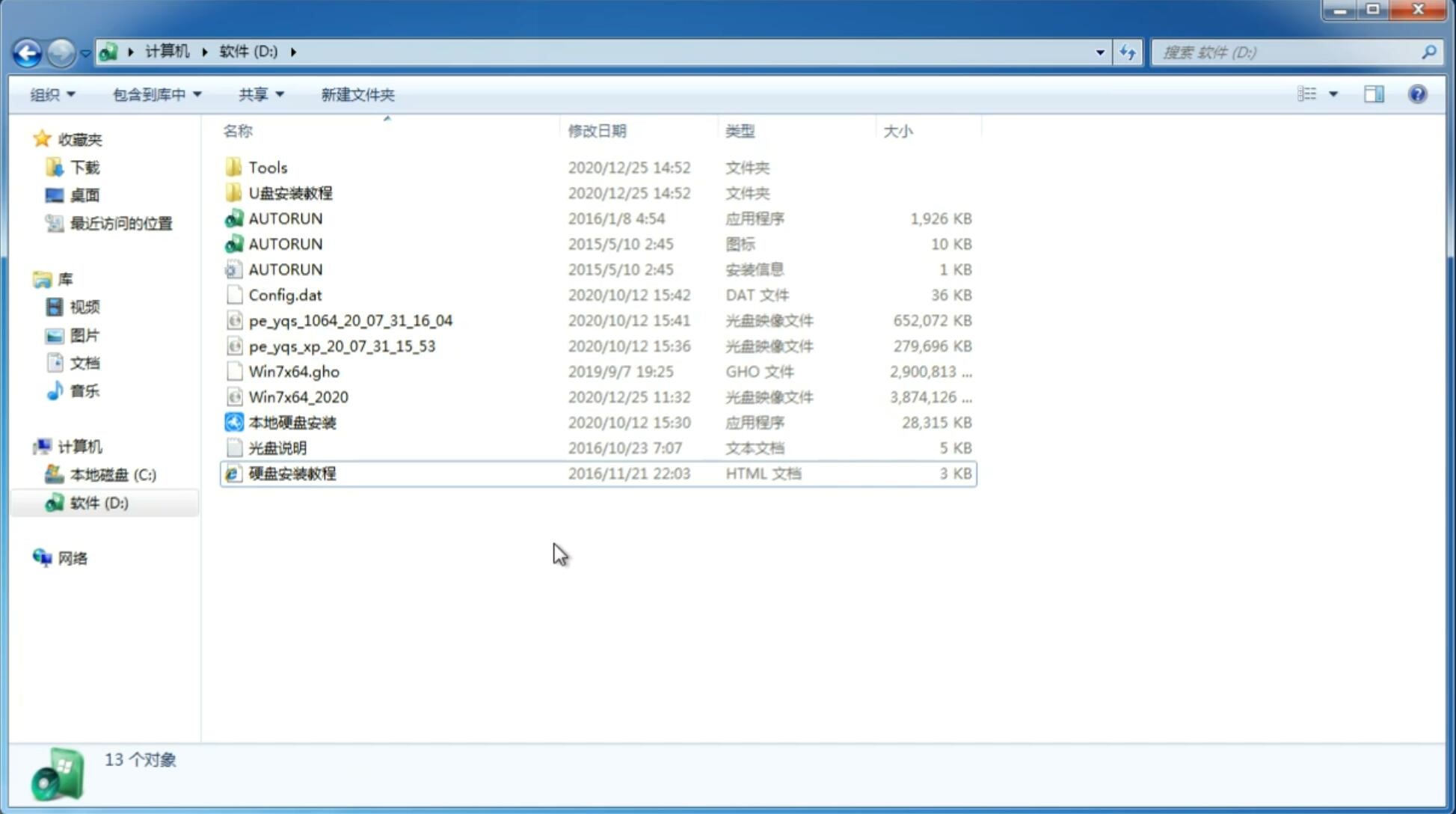
Task: Open 光盘说明 text document
Action: [278, 448]
